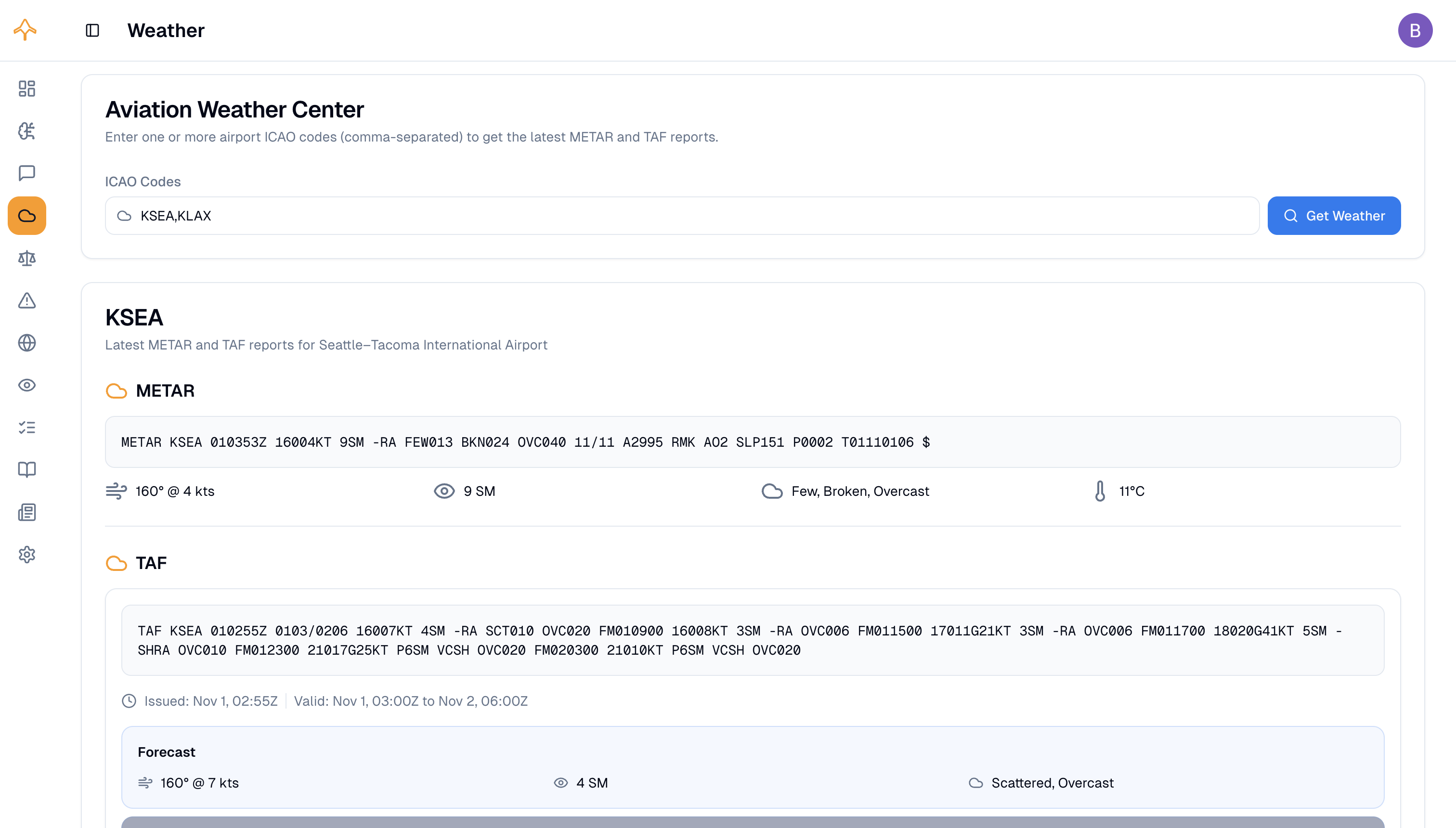Select the first Forecast period card
The height and width of the screenshot is (828, 1456).
[x=752, y=767]
